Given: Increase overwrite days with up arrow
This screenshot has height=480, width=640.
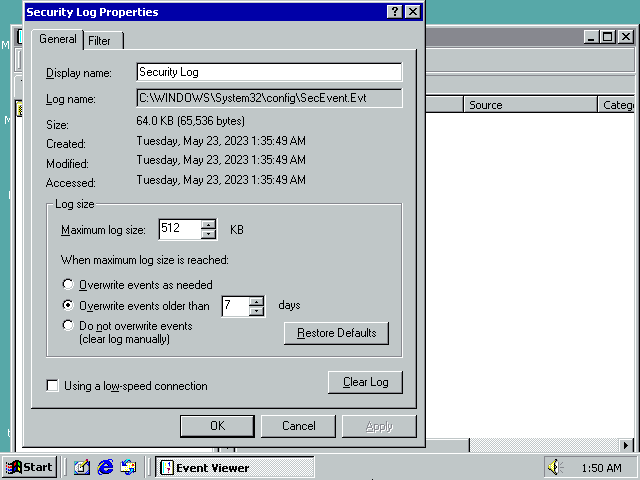Looking at the screenshot, I should 256,302.
